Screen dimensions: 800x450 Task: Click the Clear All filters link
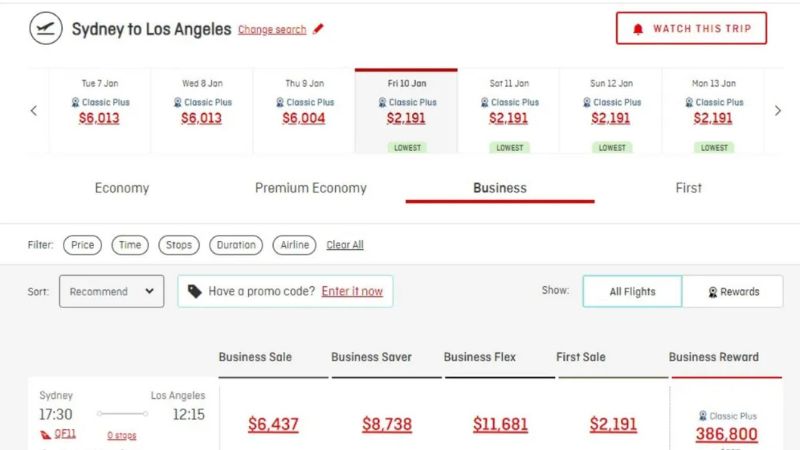[345, 245]
